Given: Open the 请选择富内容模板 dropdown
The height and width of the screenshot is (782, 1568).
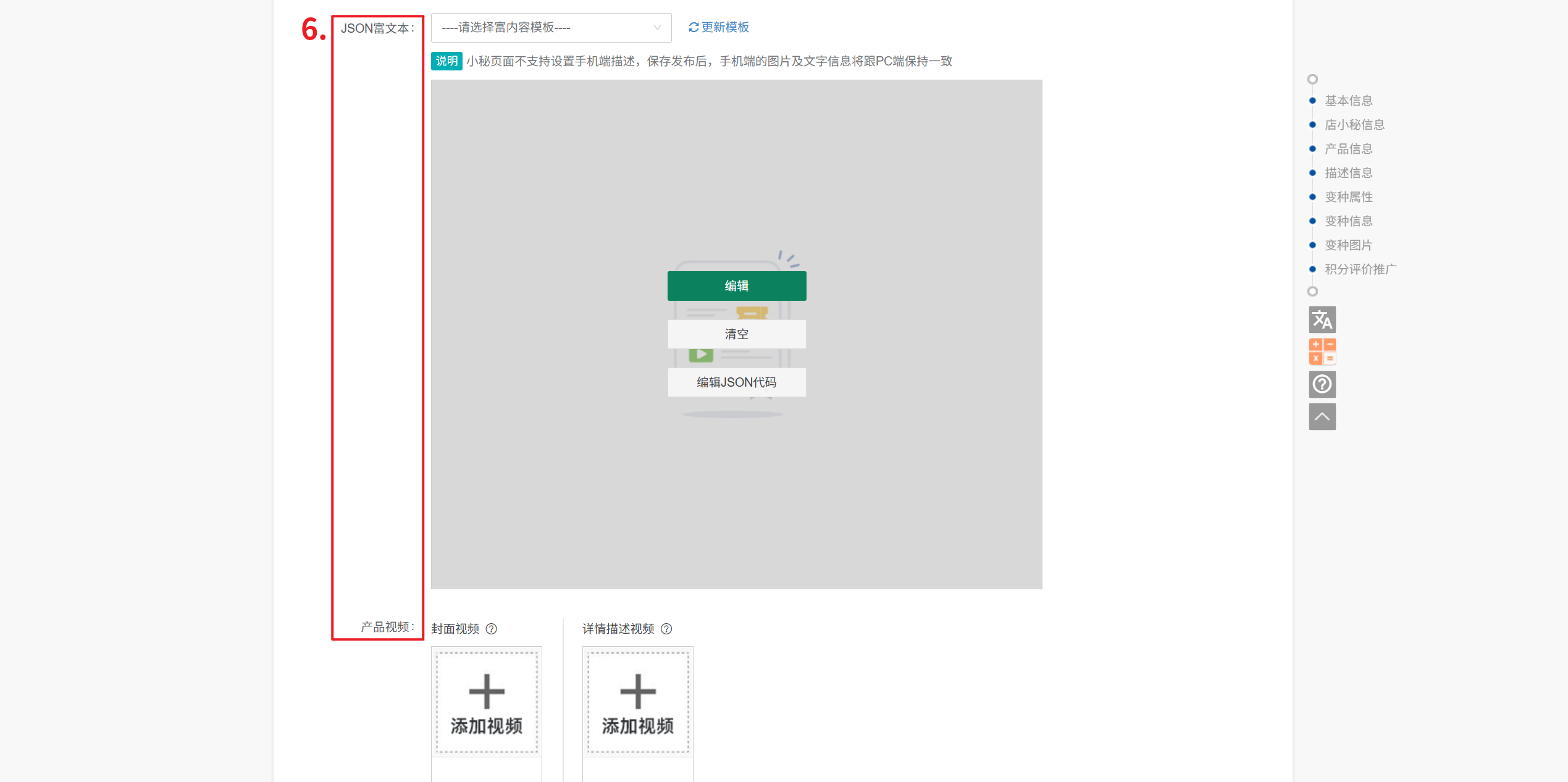Looking at the screenshot, I should click(x=543, y=27).
